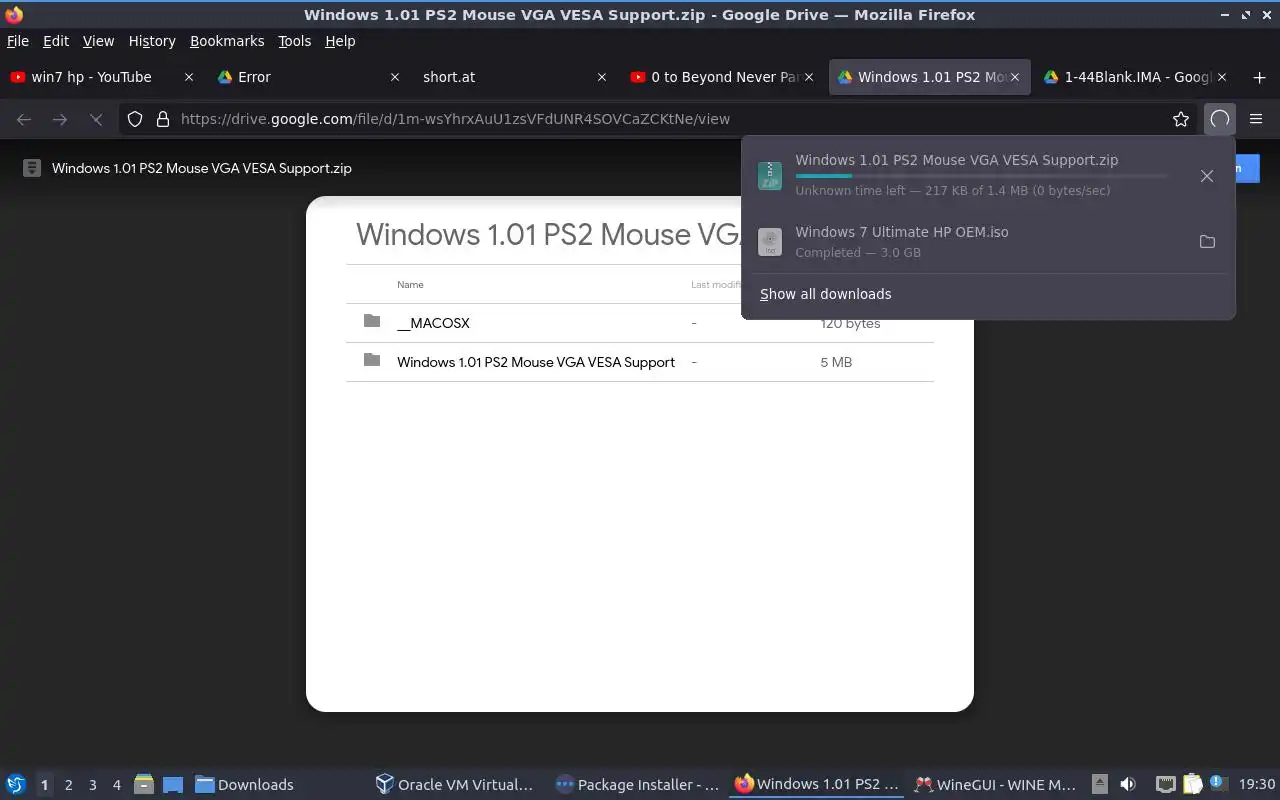
Task: Switch to workspace 2
Action: (x=68, y=785)
